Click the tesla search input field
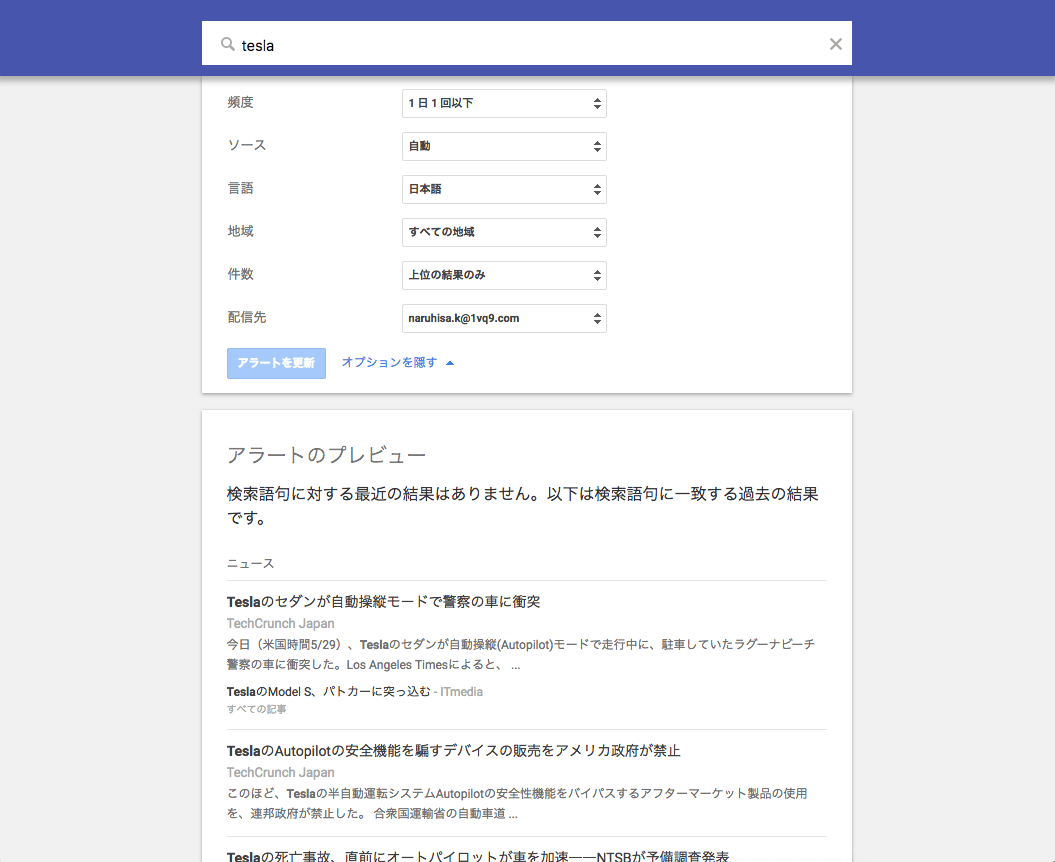 click(528, 45)
